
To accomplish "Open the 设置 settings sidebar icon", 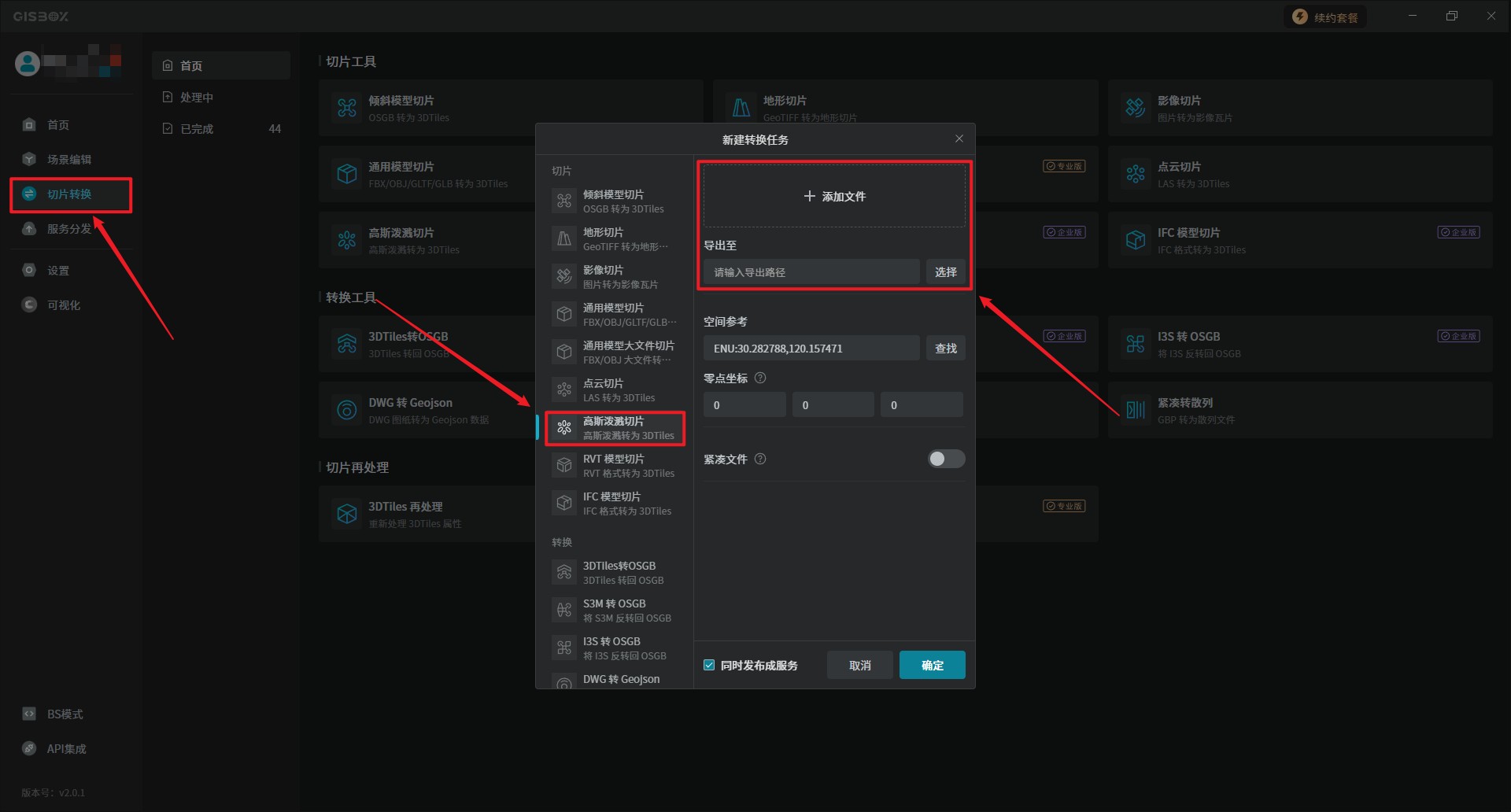I will pos(30,271).
